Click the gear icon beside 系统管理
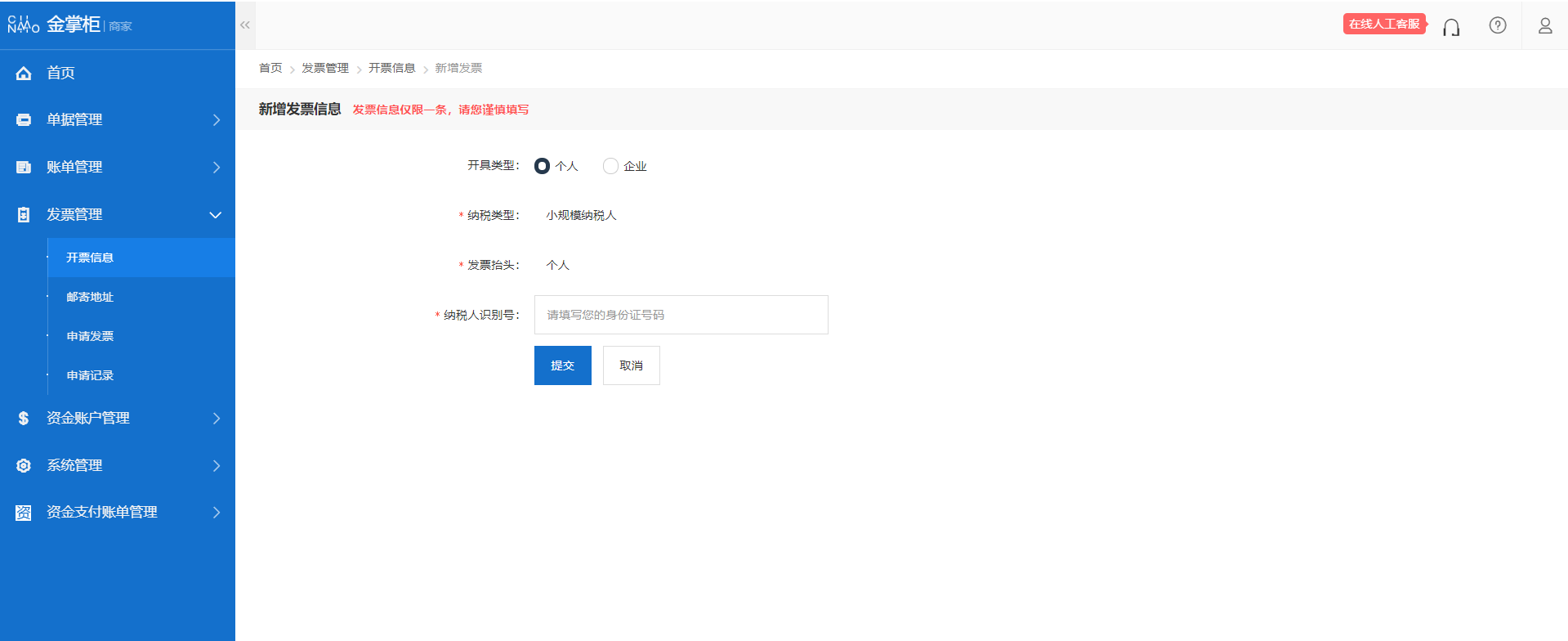 point(24,465)
